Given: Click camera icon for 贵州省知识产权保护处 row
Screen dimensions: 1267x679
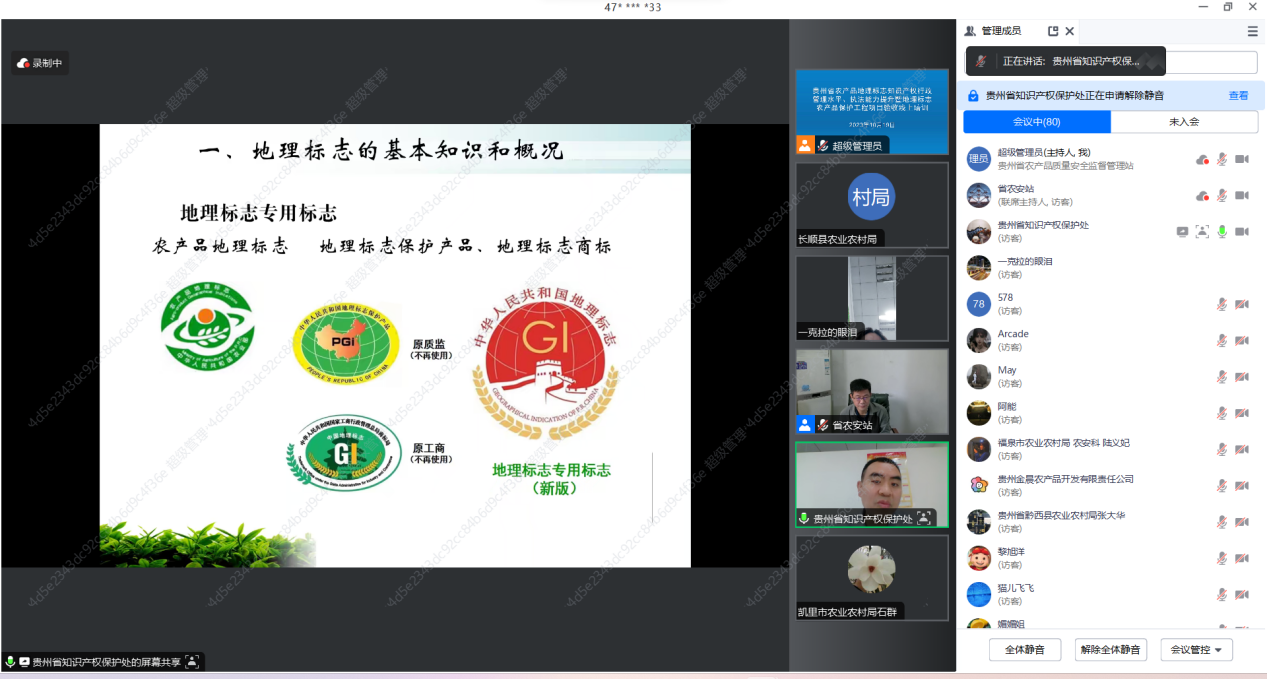Looking at the screenshot, I should tap(1242, 231).
